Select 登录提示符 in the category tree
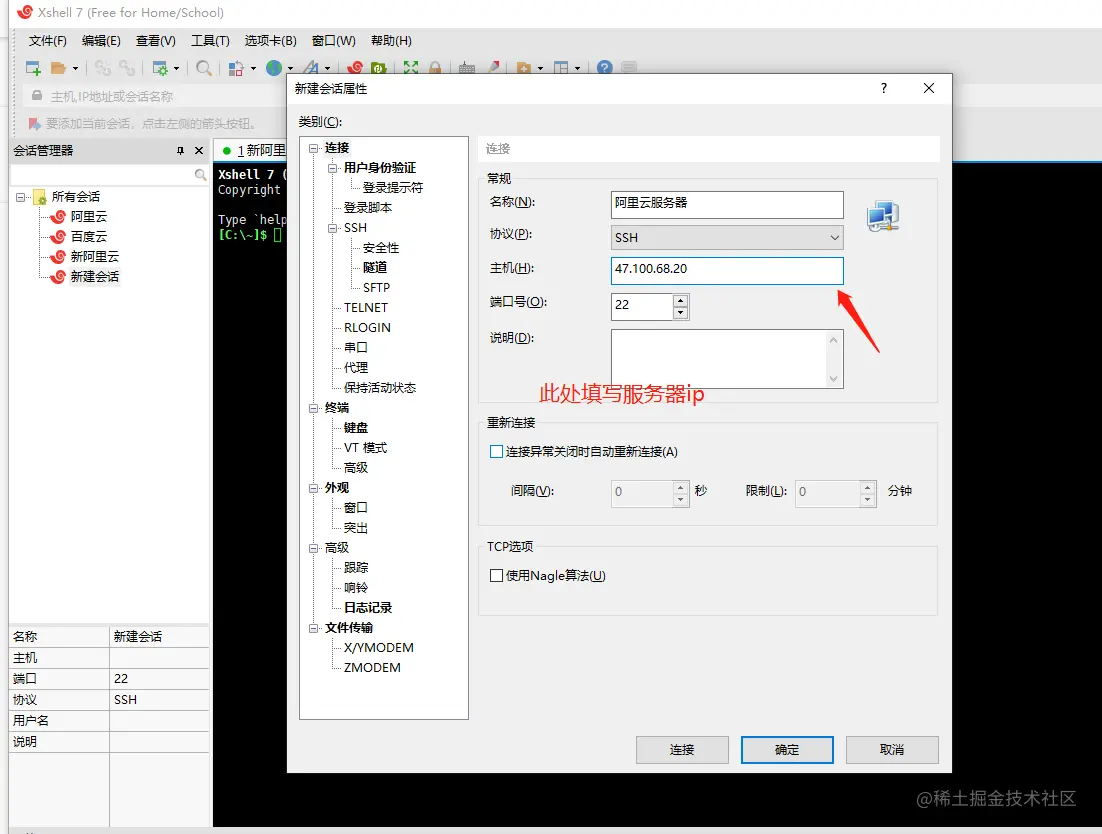The image size is (1102, 834). point(392,188)
